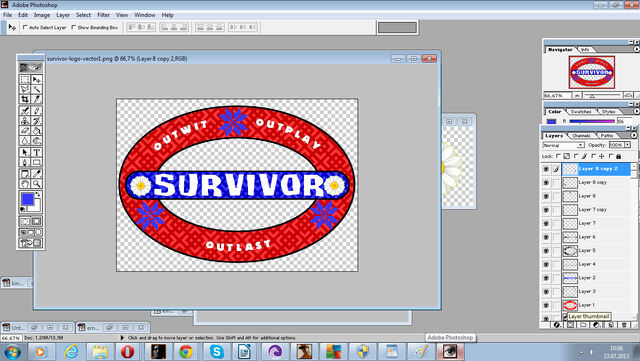Open the Navigator palette flyout menu
640x361 pixels.
[636, 49]
